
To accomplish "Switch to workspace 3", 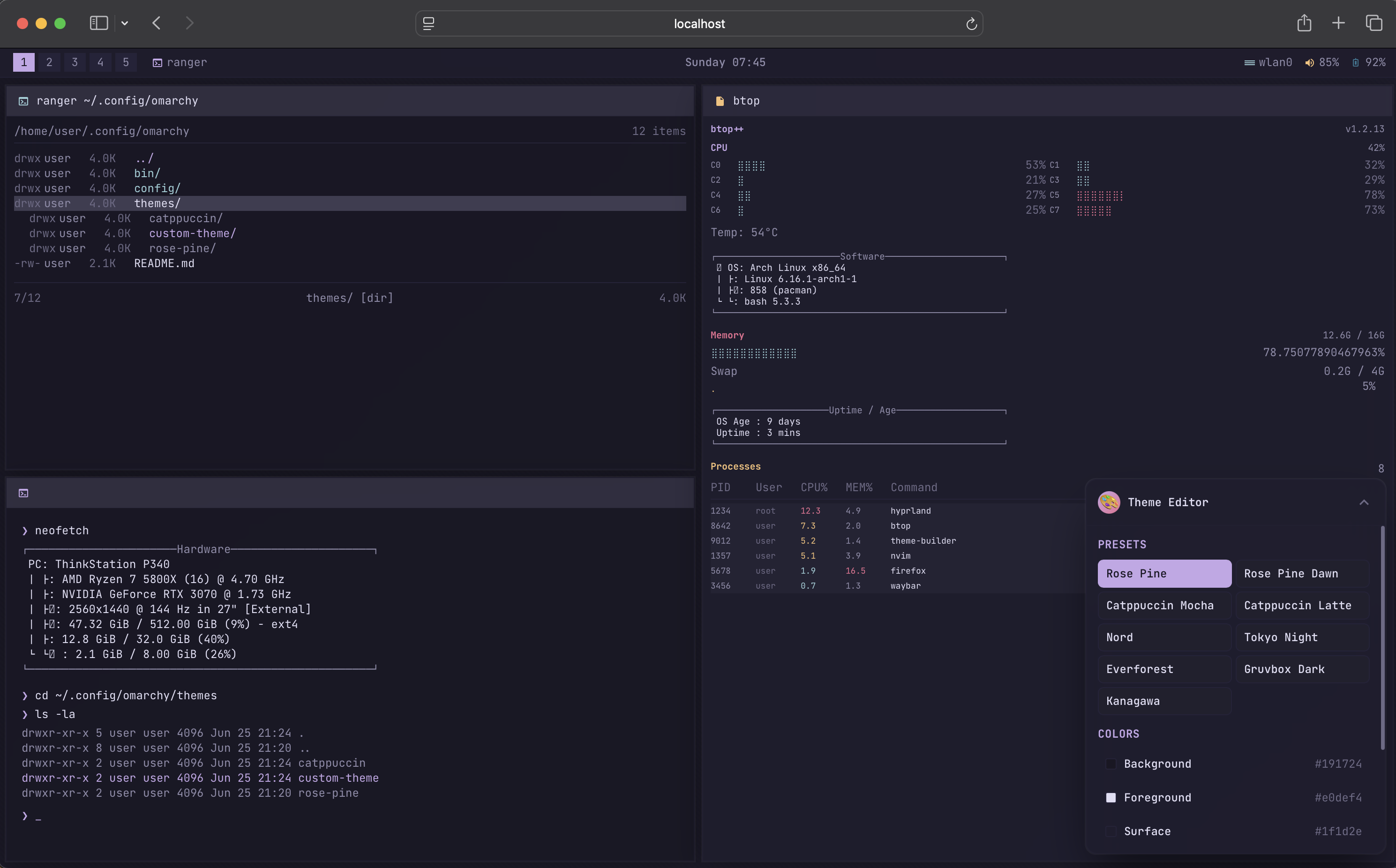I will (x=75, y=62).
